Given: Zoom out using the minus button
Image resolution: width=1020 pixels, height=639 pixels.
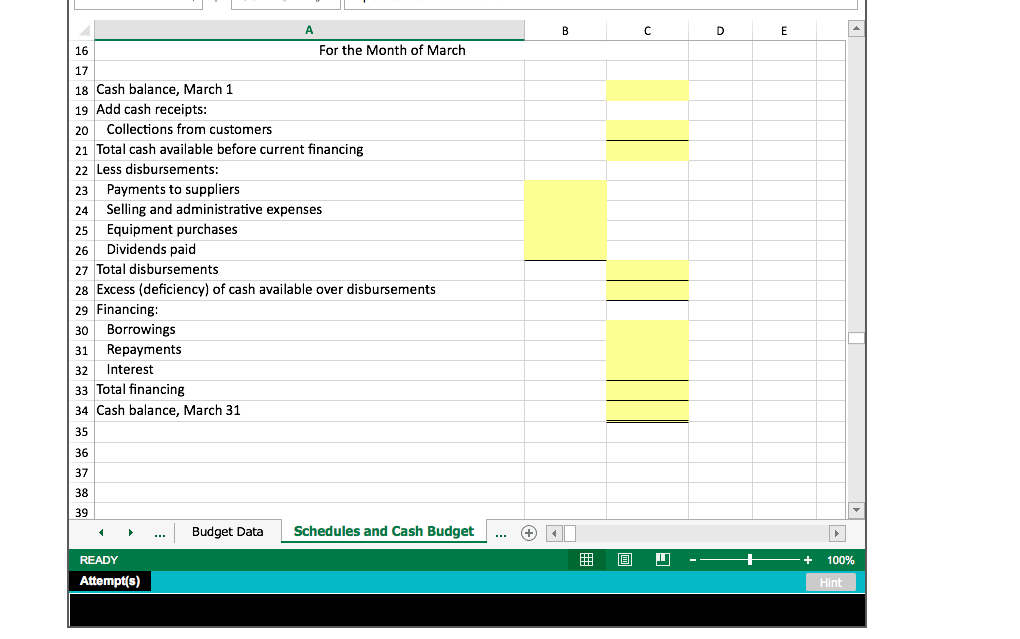Looking at the screenshot, I should [692, 559].
